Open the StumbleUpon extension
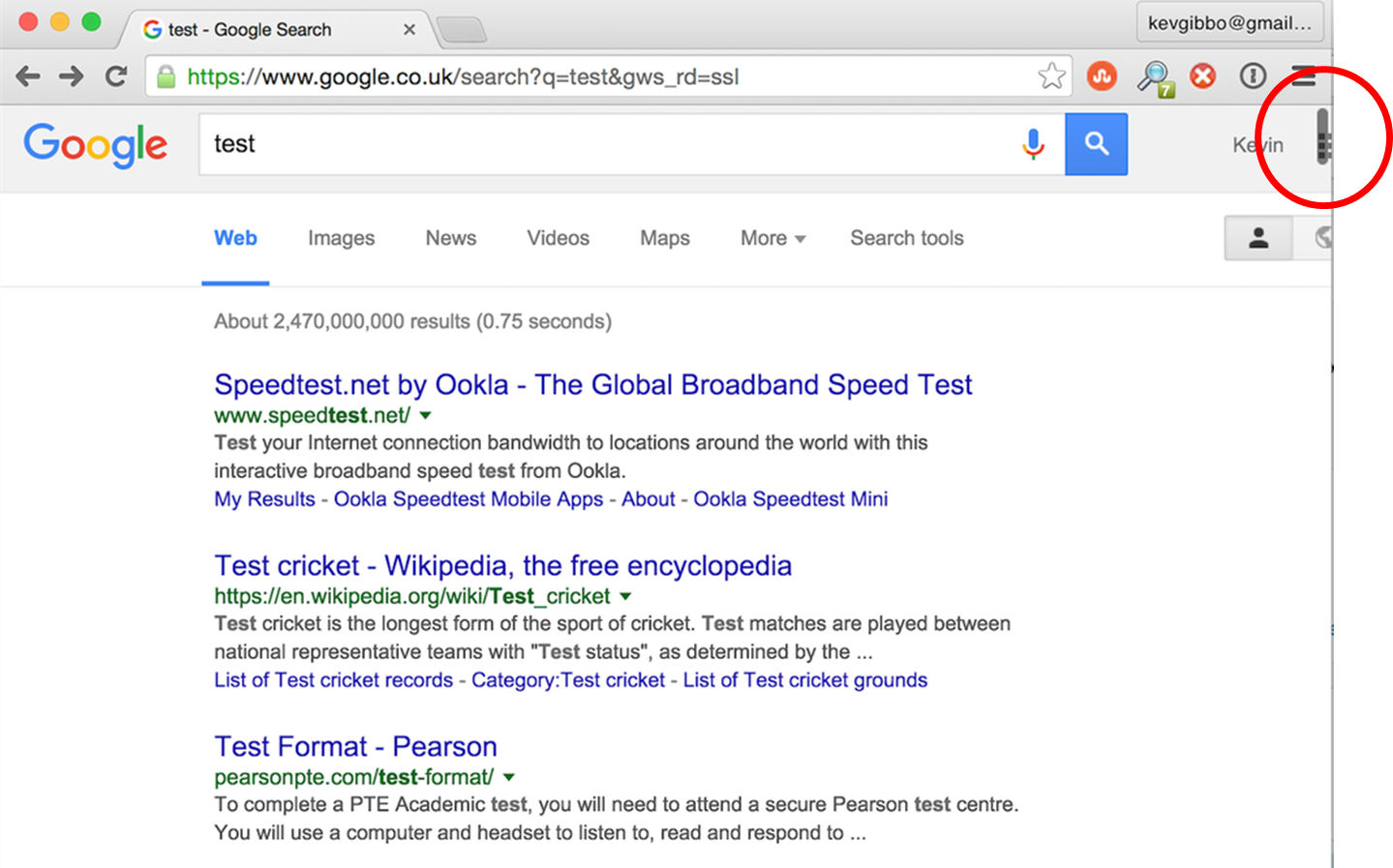This screenshot has height=868, width=1393. [1102, 75]
